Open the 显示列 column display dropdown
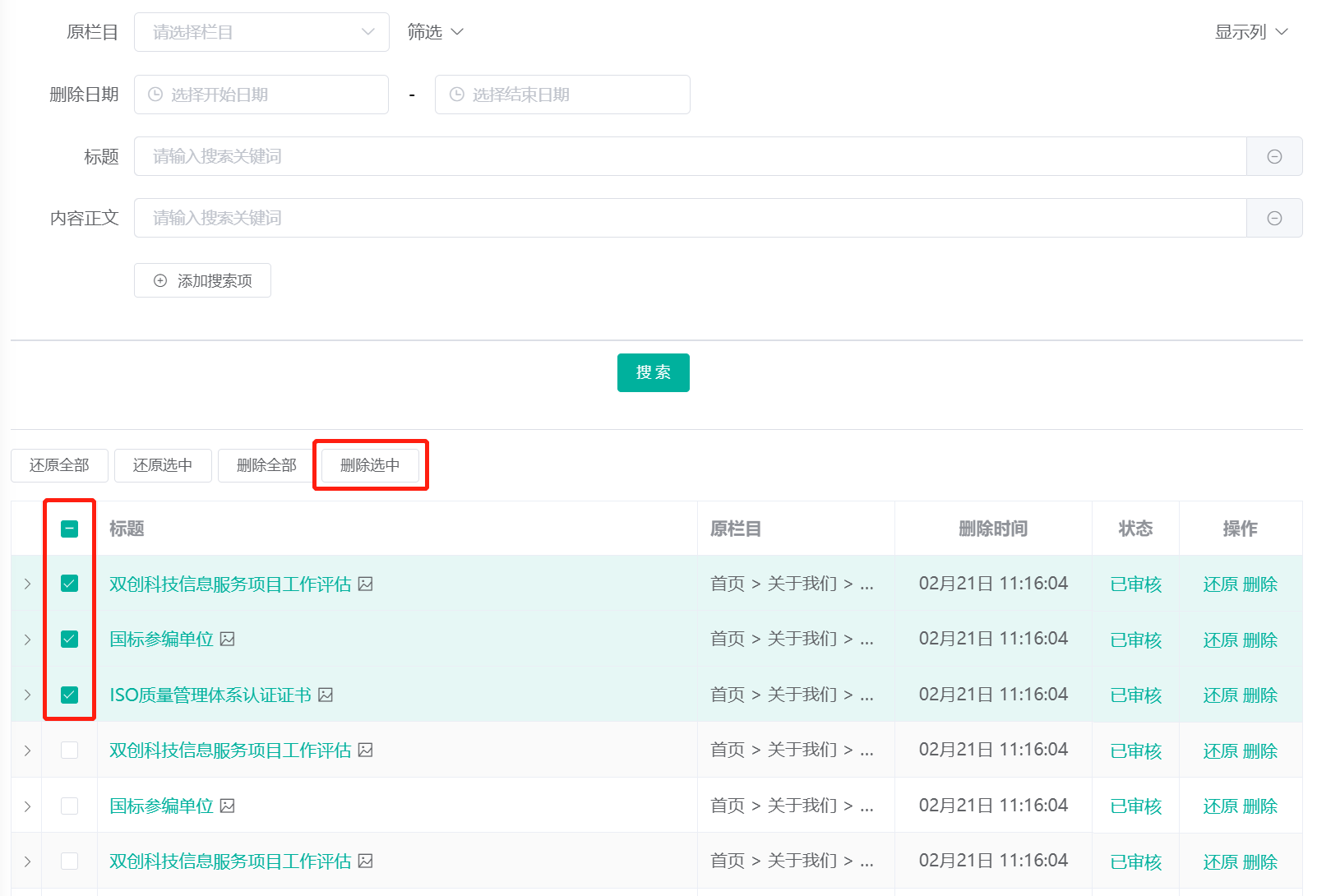 1251,32
